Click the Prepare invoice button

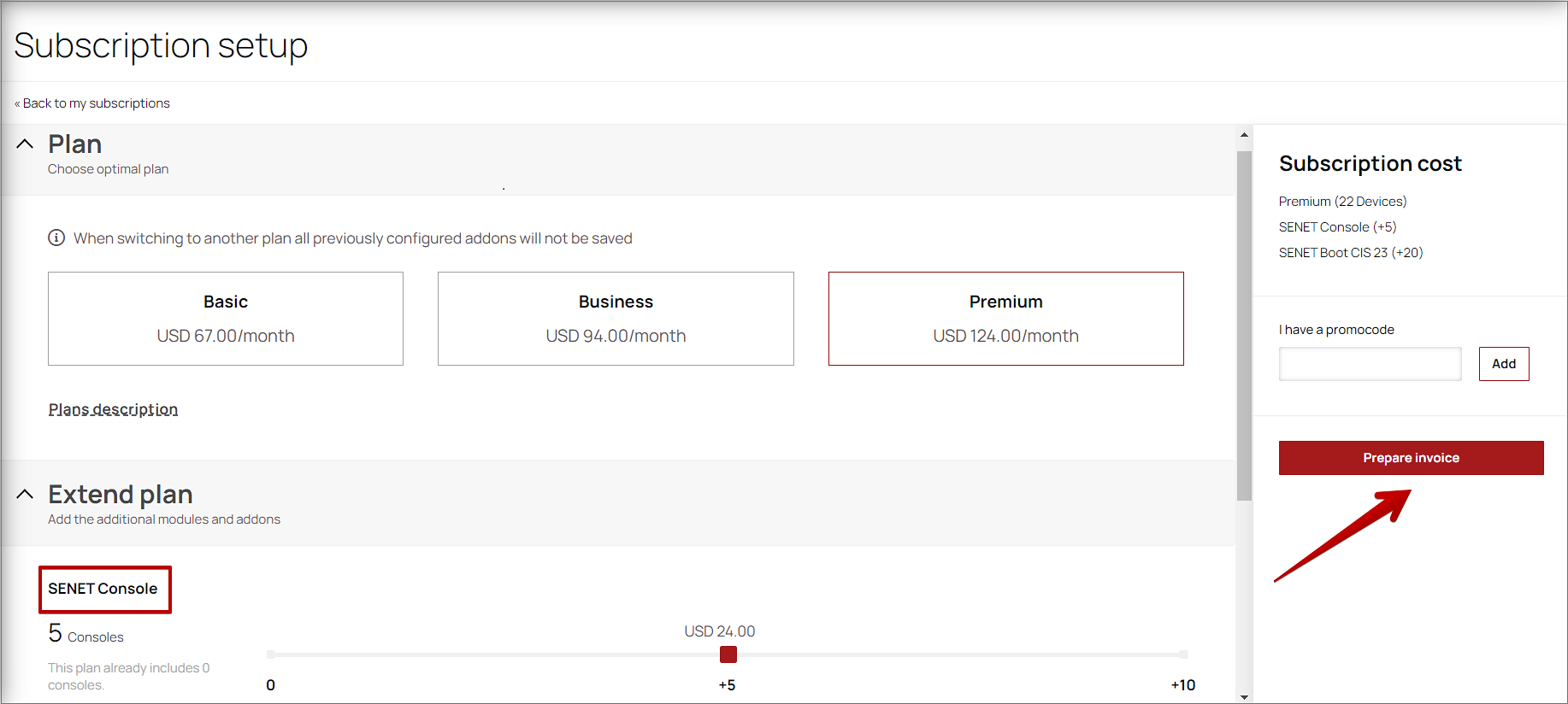coord(1411,458)
